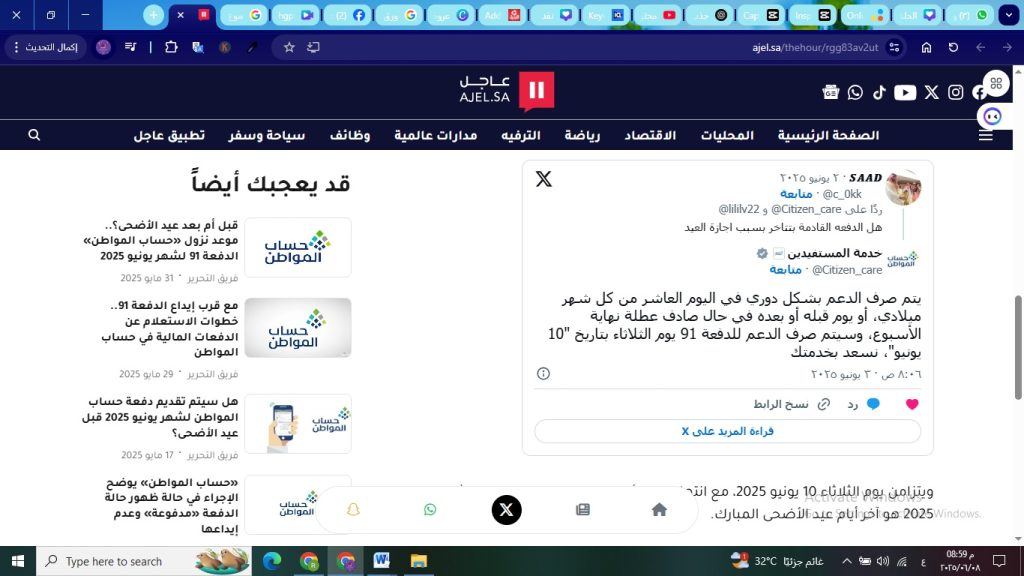This screenshot has height=576, width=1024.
Task: Open the browser extensions puzzle menu
Action: (170, 47)
